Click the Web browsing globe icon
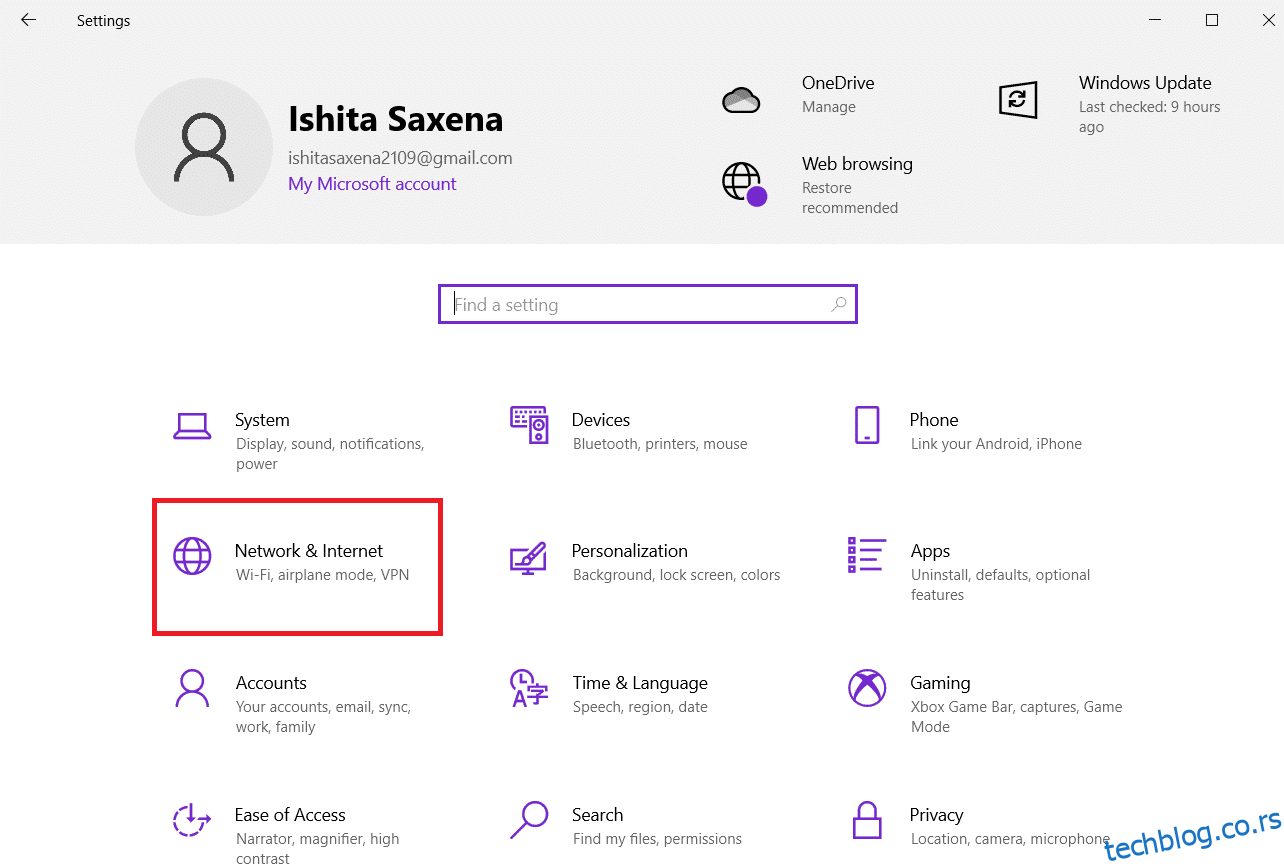The image size is (1284, 868). coord(743,183)
